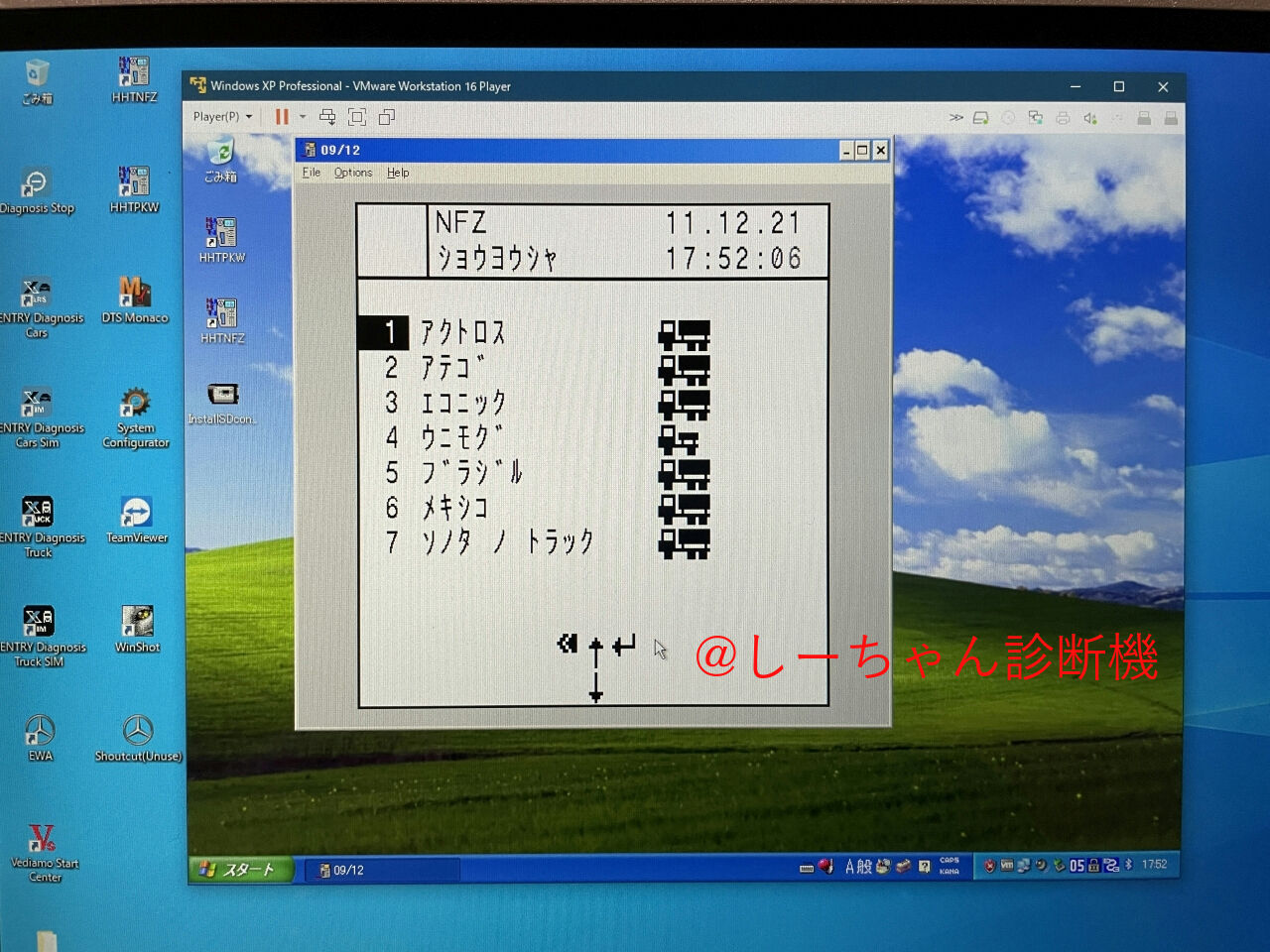
Task: Expand the dropdown arrow beside pause button
Action: [x=302, y=116]
